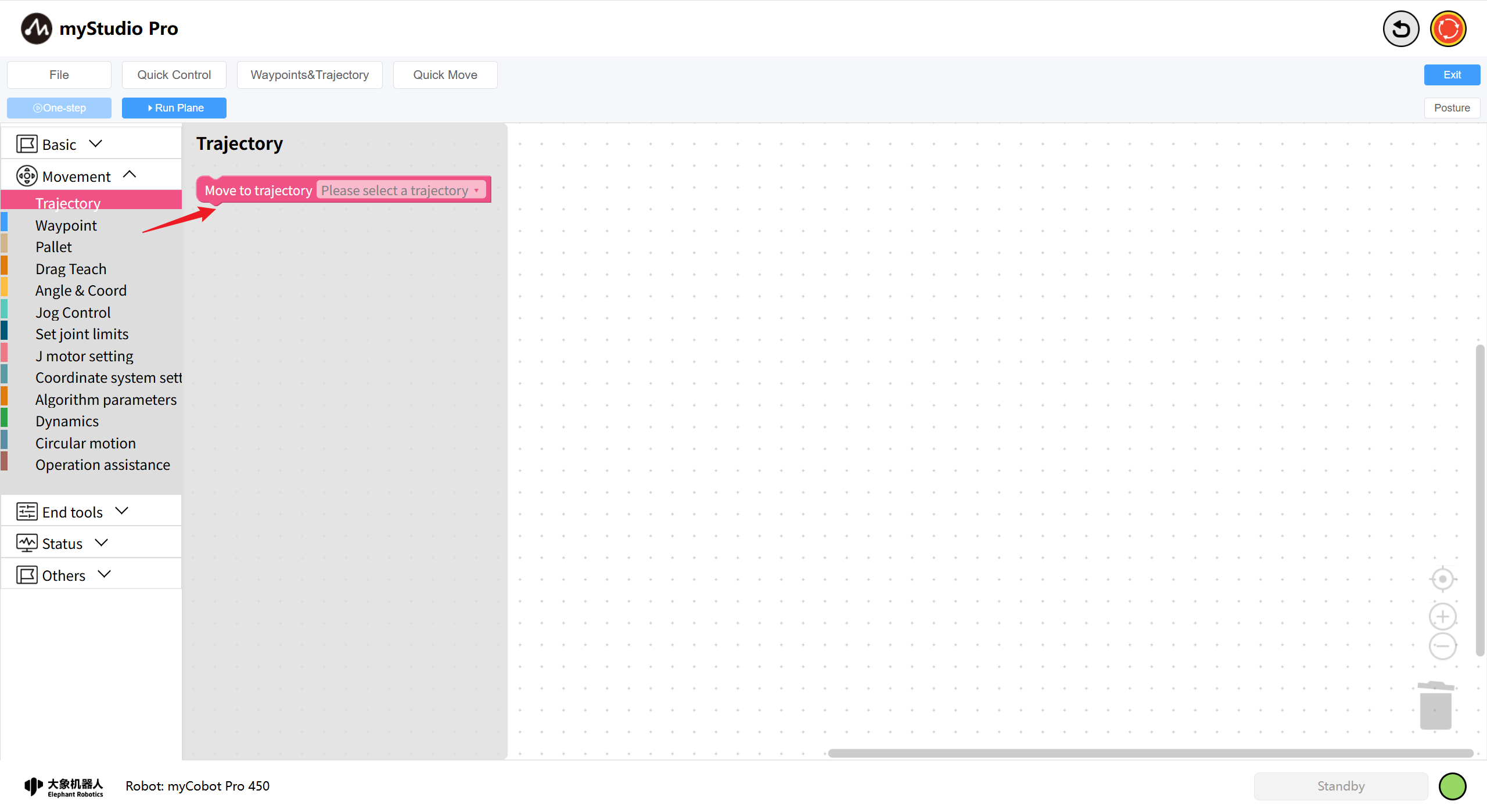This screenshot has width=1487, height=812.
Task: Click the horizontal workspace scrollbar
Action: point(1150,753)
